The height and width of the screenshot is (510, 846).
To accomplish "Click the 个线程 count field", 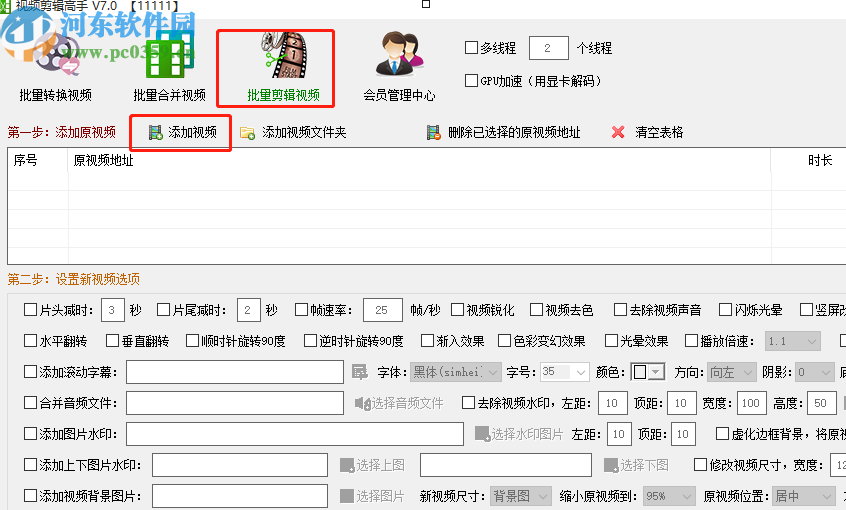I will (x=549, y=48).
